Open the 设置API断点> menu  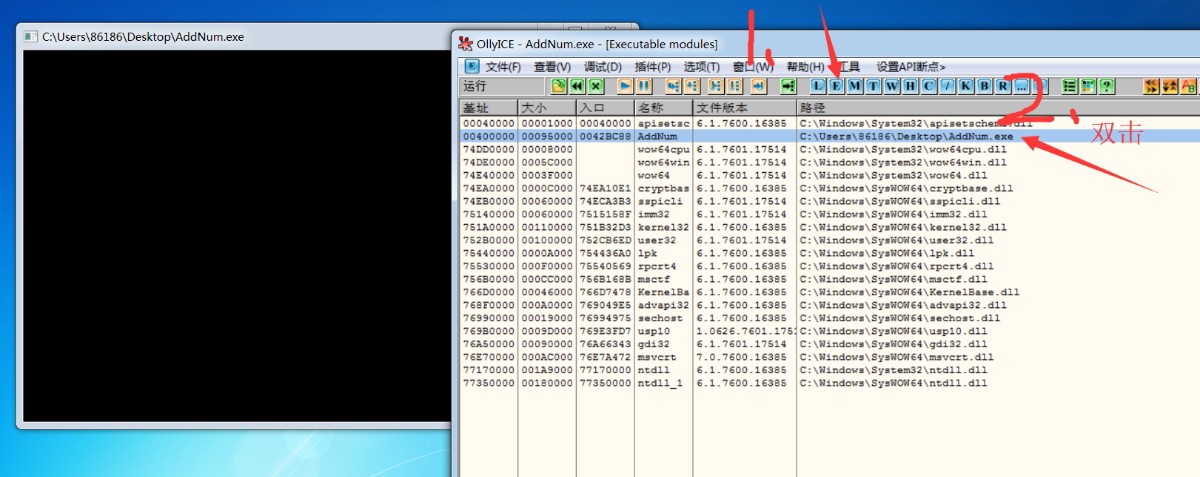[x=911, y=67]
